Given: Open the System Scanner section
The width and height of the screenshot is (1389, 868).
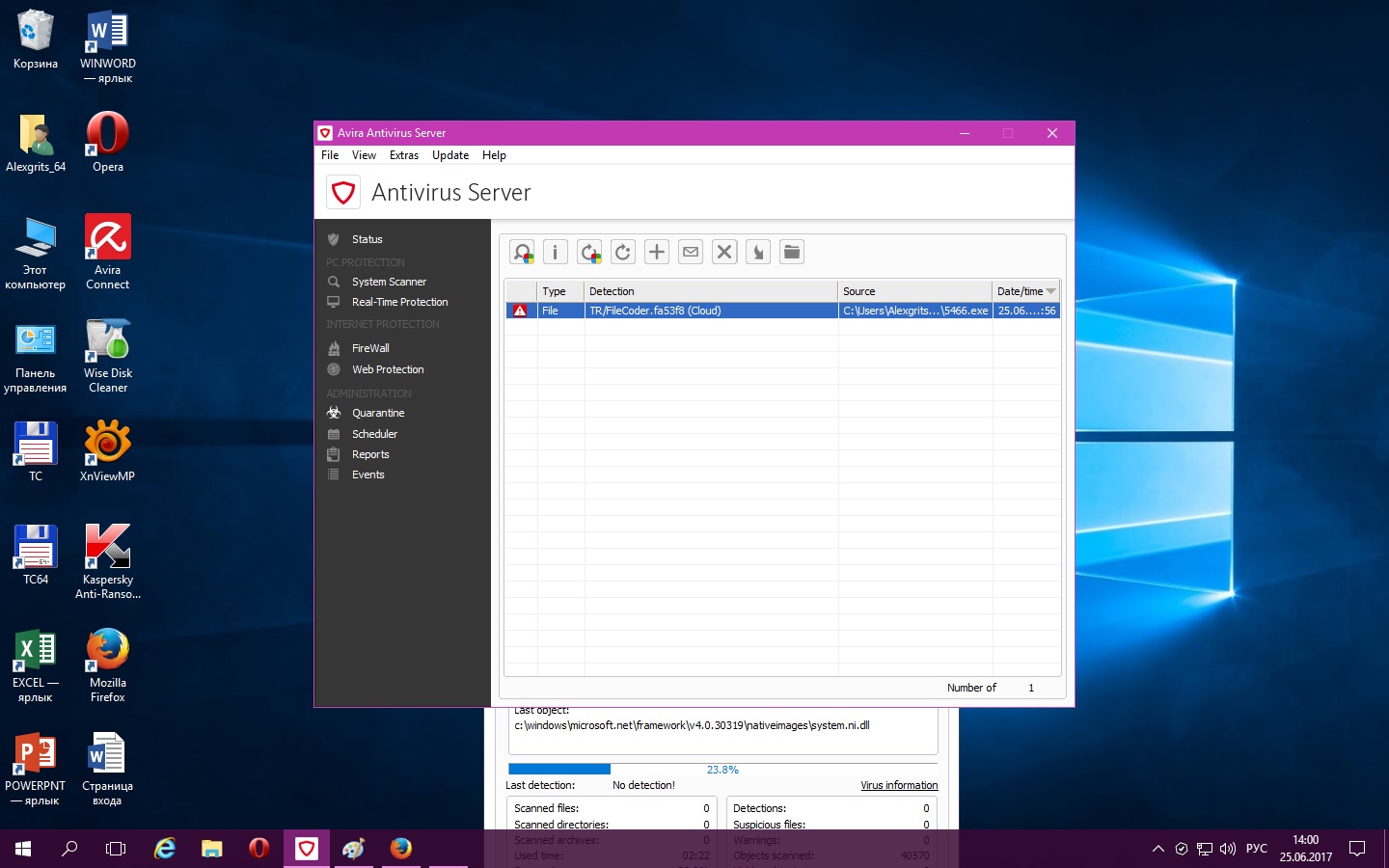Looking at the screenshot, I should [389, 282].
